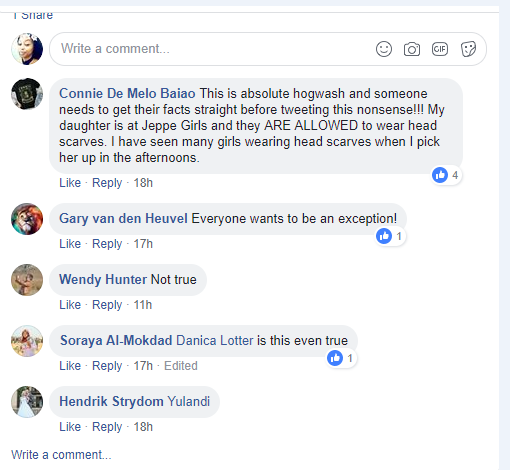Open the tagged Danica Lotter profile link
510x470 pixels.
click(x=215, y=341)
